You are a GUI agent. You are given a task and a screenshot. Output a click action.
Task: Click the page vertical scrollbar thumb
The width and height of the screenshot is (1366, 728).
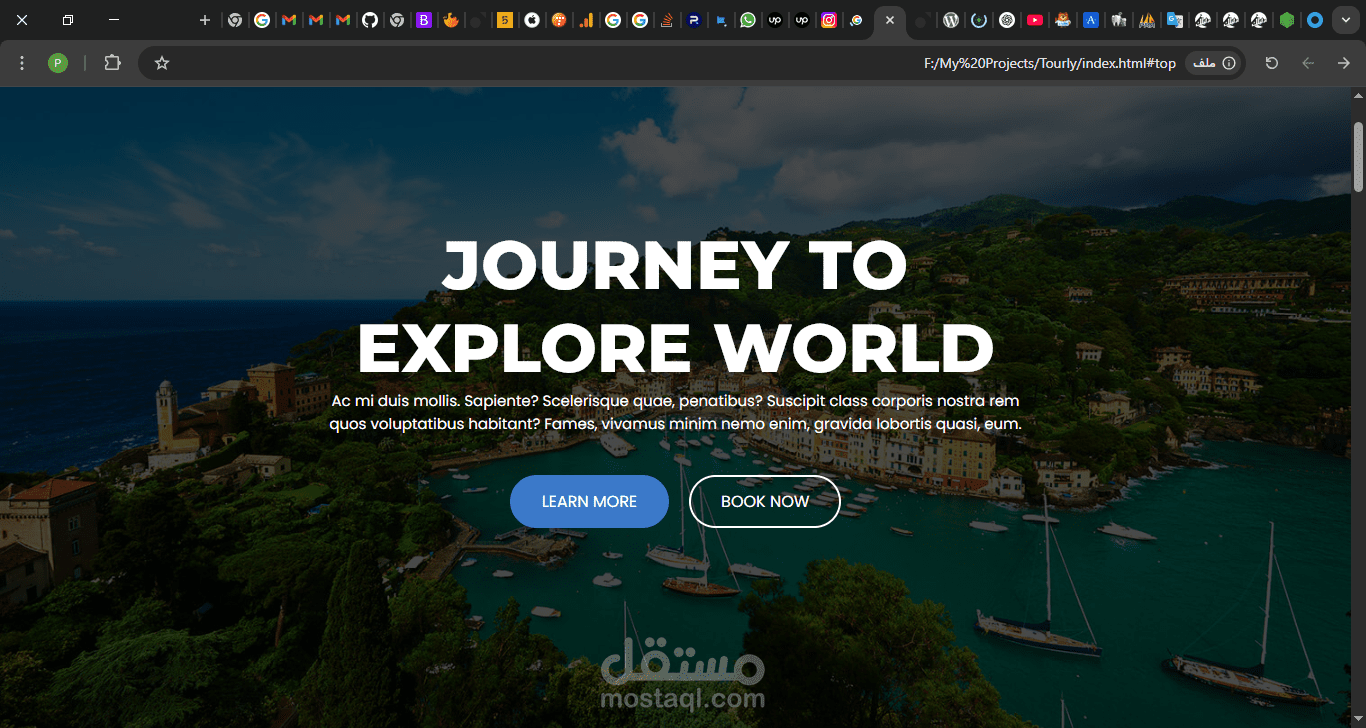click(1358, 155)
